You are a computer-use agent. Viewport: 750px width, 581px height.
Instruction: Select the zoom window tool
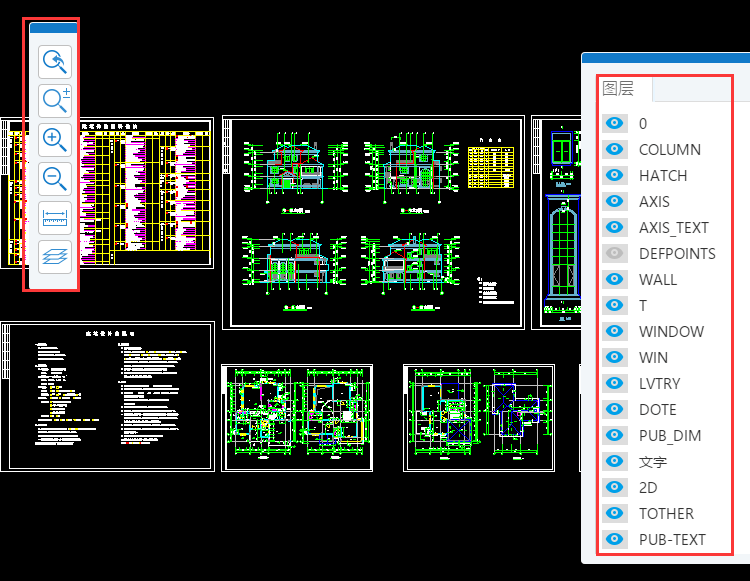55,101
